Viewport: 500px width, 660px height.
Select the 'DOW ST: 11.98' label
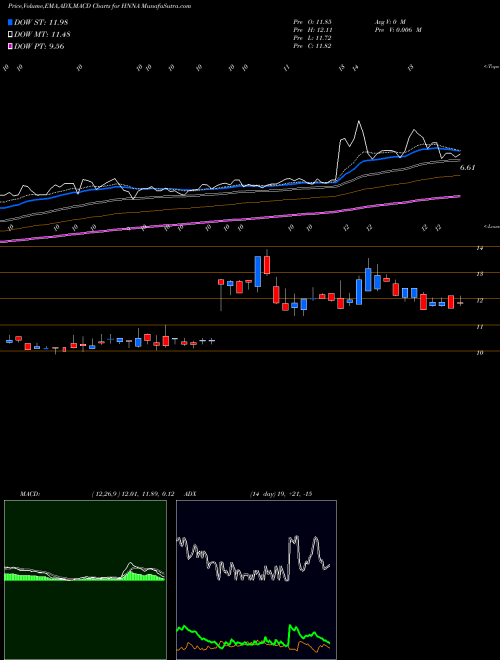click(41, 22)
